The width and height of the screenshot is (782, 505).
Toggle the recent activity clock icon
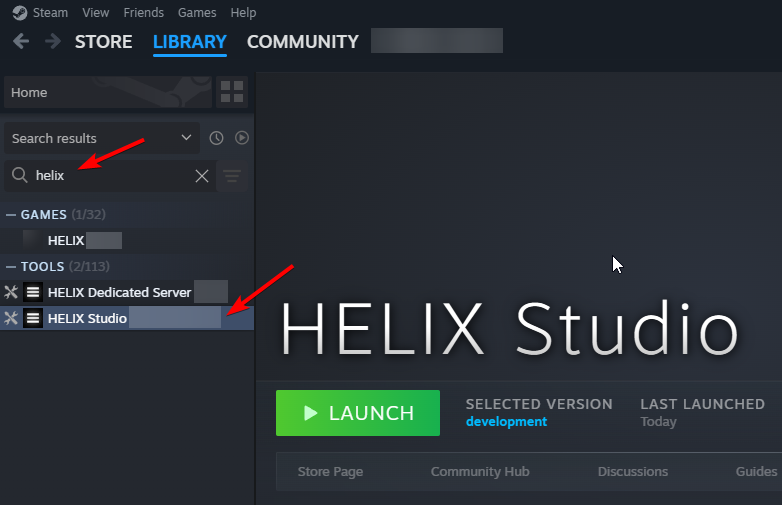(216, 138)
